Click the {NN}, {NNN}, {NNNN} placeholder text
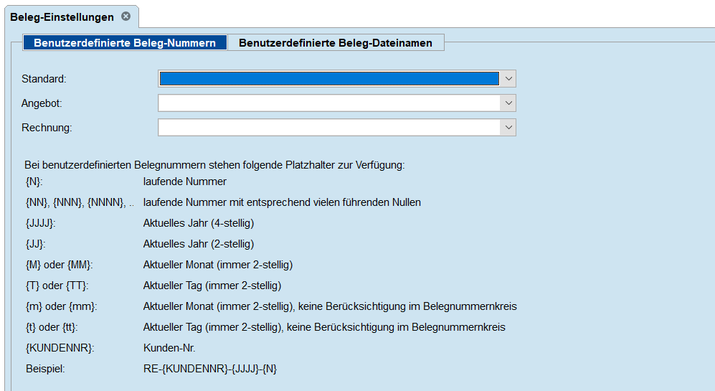Screen dimensions: 715x391 click(x=80, y=202)
